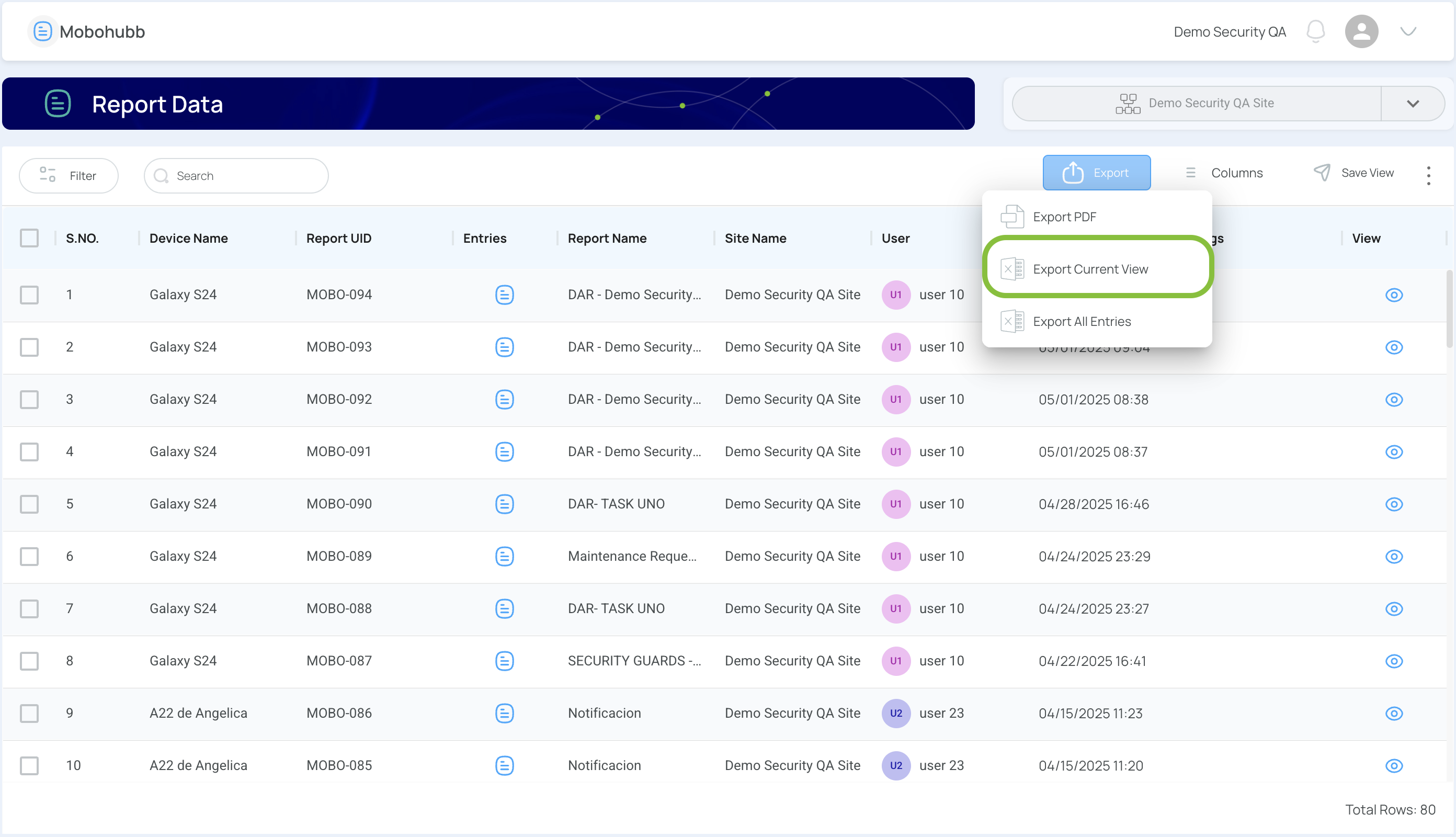Select the checkbox for MOBO-093 row
Image resolution: width=1456 pixels, height=837 pixels.
29,347
